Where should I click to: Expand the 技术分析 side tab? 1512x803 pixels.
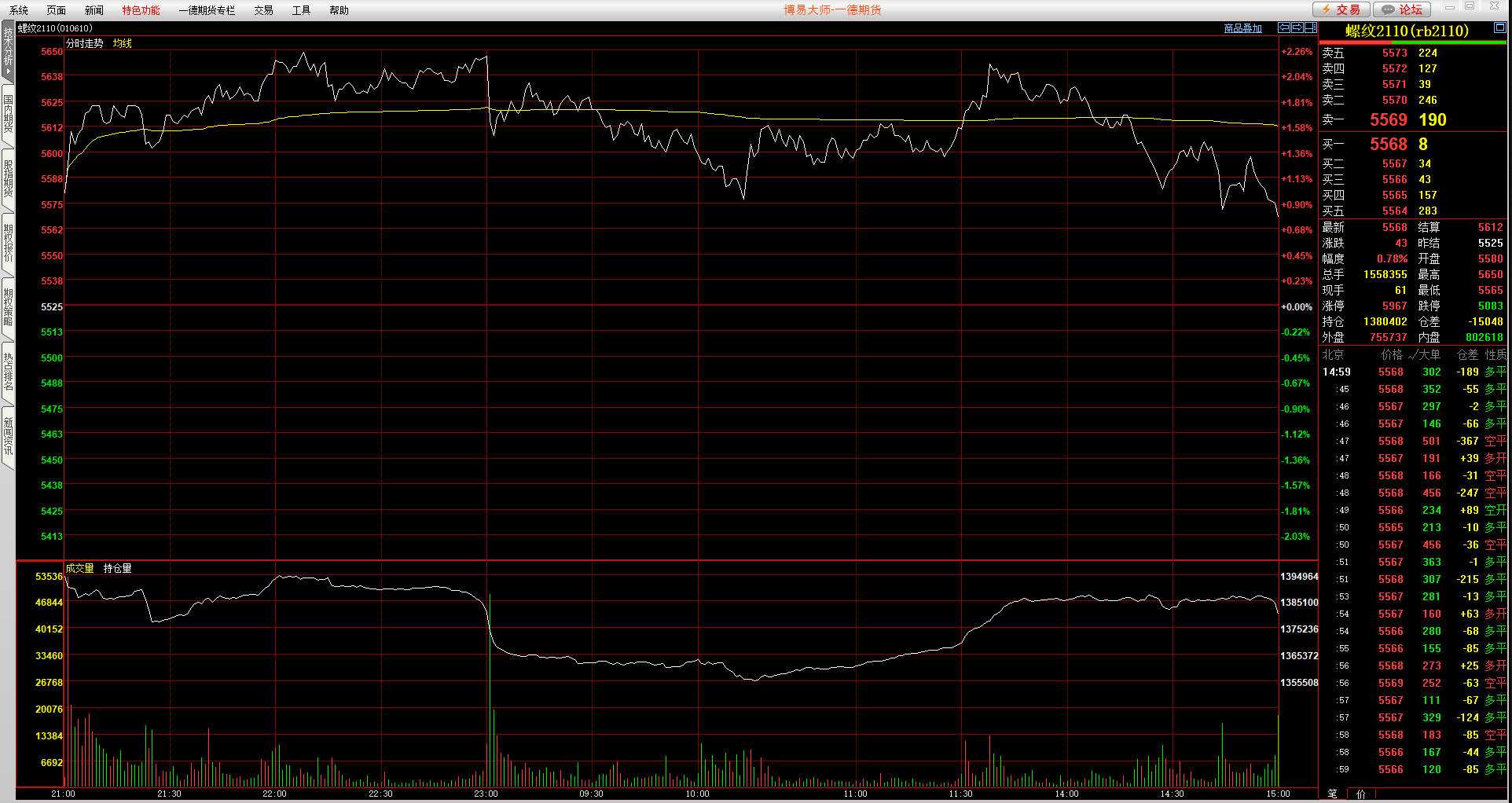pos(8,51)
